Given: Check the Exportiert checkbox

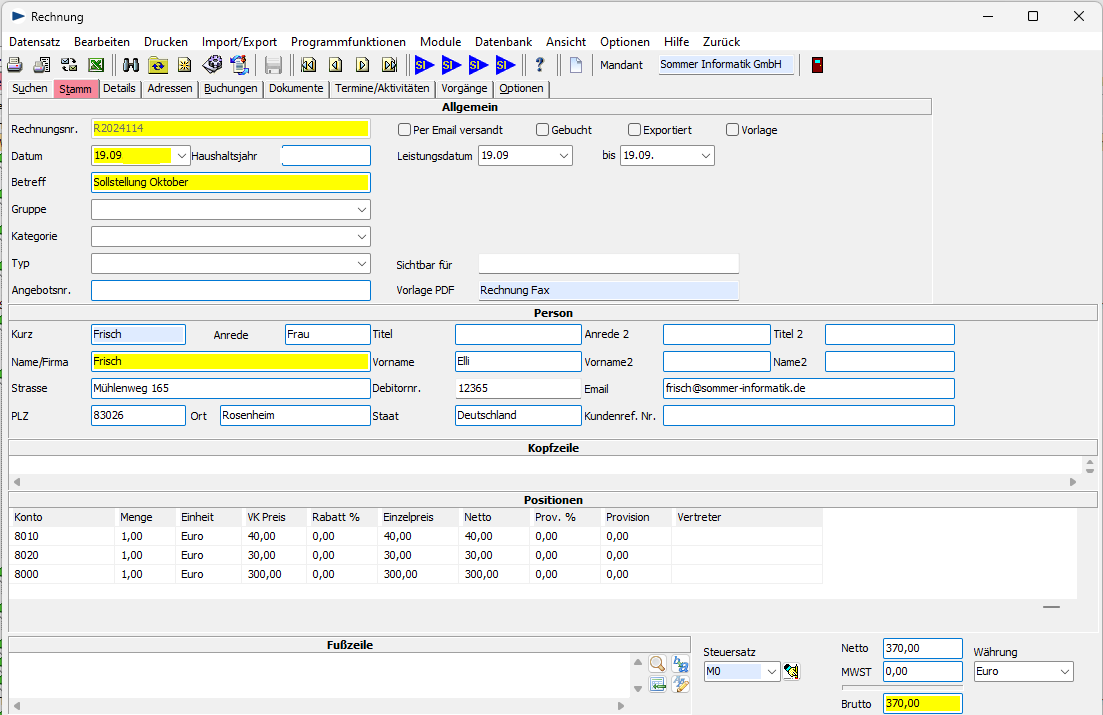Looking at the screenshot, I should click(x=635, y=130).
